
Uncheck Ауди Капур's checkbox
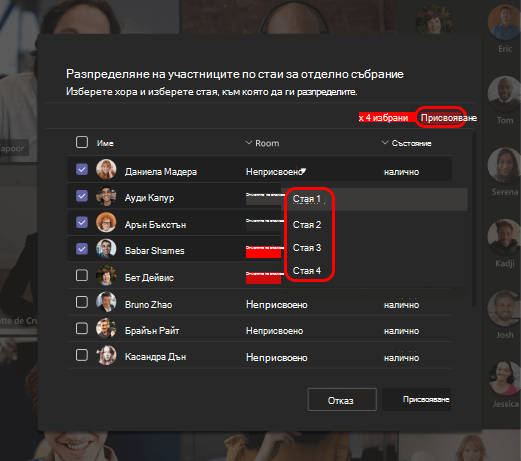(x=82, y=196)
